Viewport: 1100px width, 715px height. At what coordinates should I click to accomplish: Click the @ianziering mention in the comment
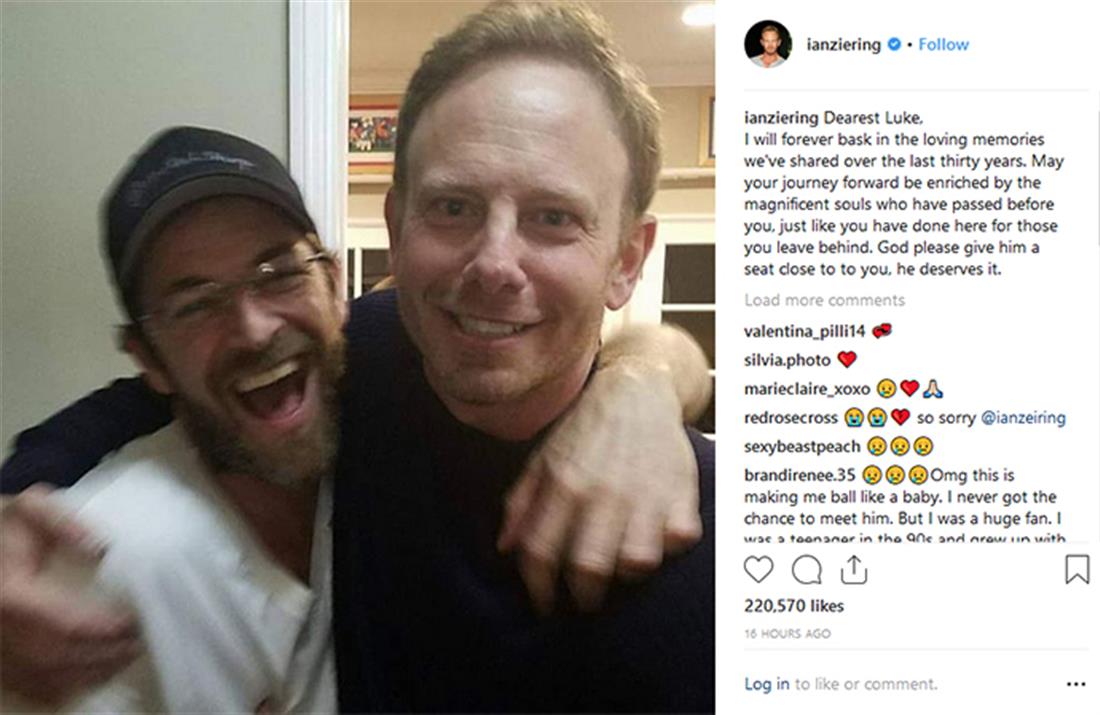(x=1023, y=418)
